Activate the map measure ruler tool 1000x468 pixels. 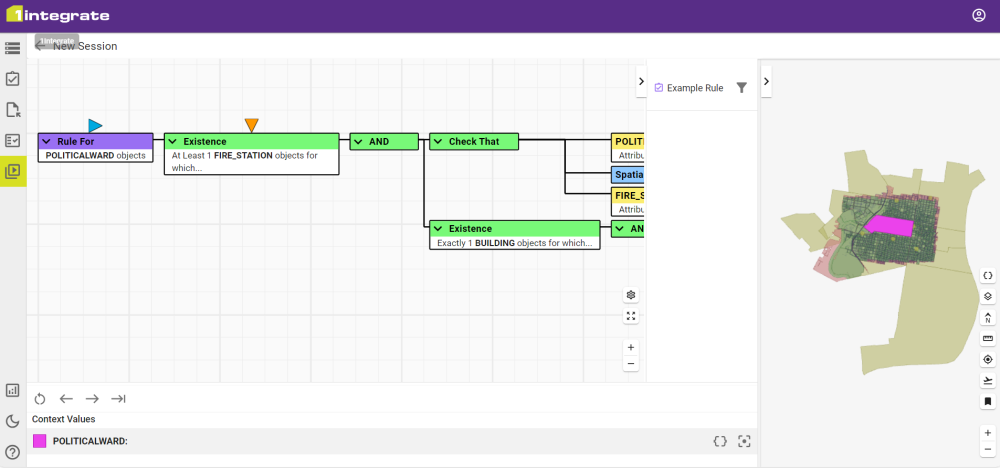pyautogui.click(x=987, y=338)
